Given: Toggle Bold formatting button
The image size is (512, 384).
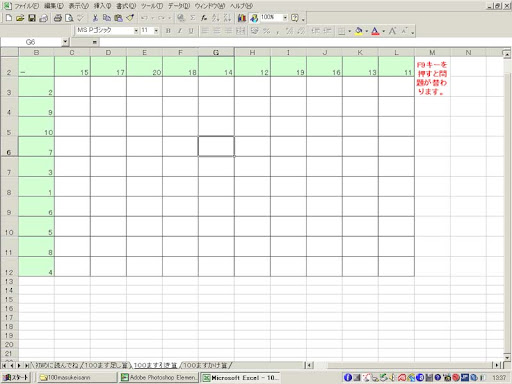Looking at the screenshot, I should pos(168,31).
